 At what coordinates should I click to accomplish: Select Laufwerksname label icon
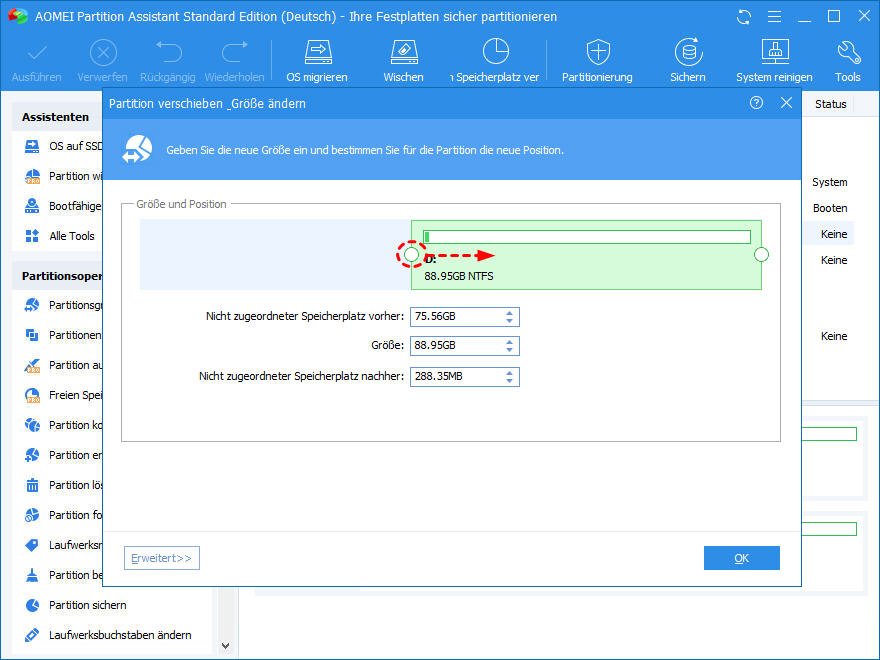32,545
